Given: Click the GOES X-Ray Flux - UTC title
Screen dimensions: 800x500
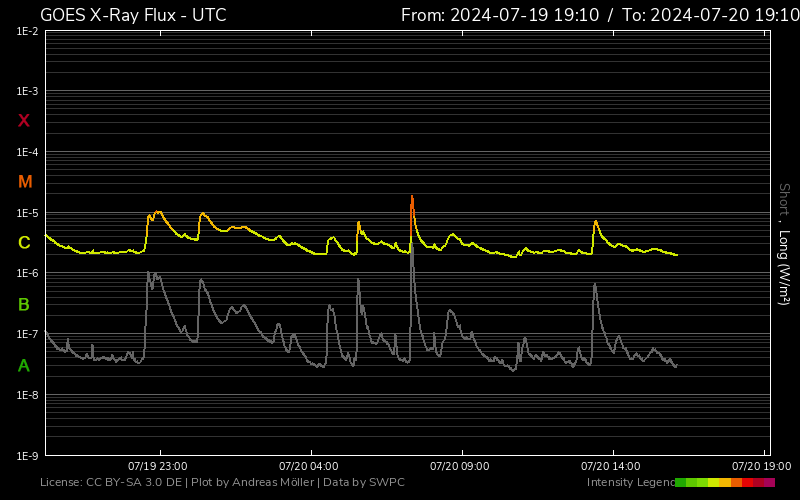Looking at the screenshot, I should [x=133, y=15].
